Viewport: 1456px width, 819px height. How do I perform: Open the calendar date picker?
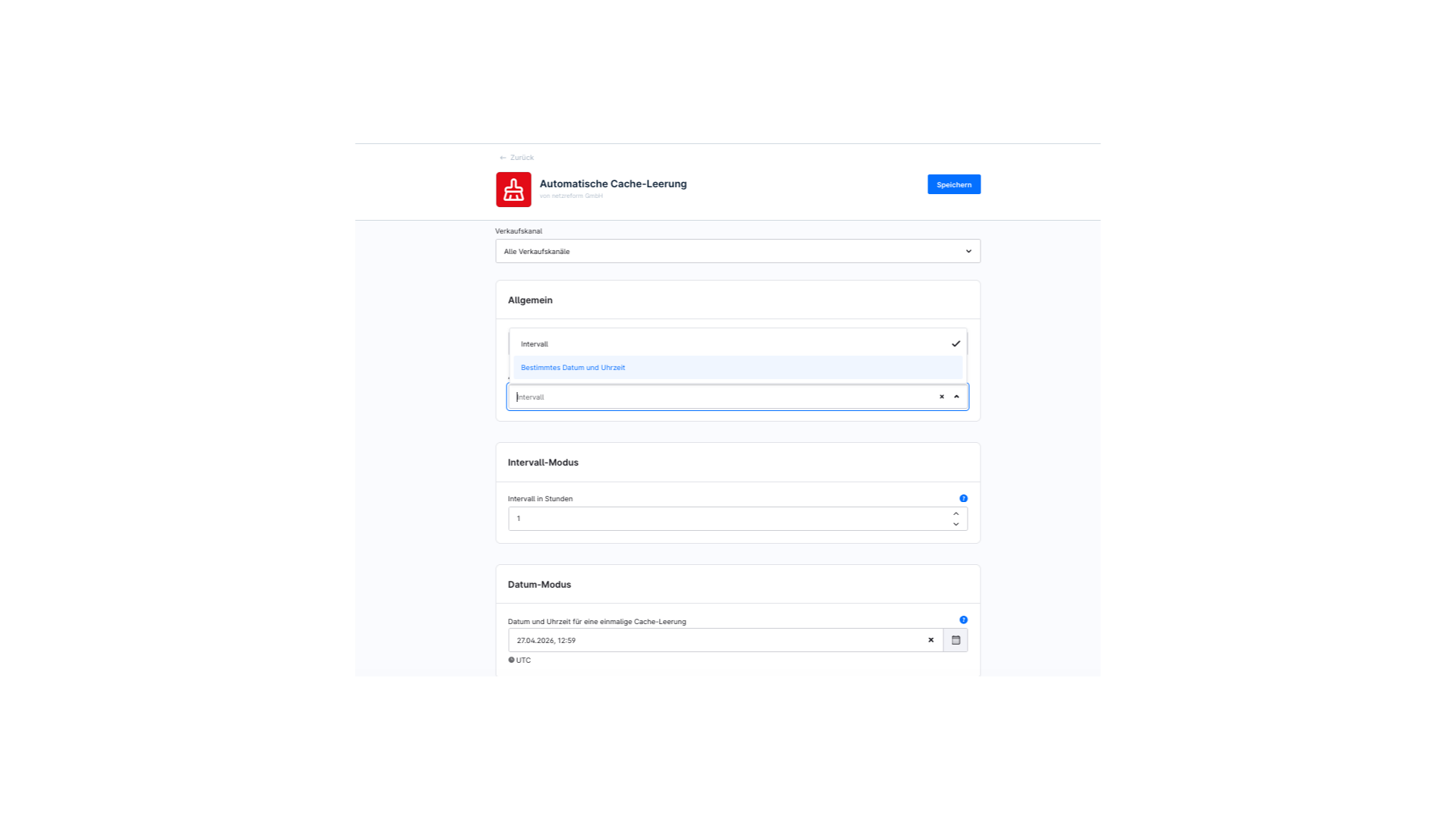(955, 640)
